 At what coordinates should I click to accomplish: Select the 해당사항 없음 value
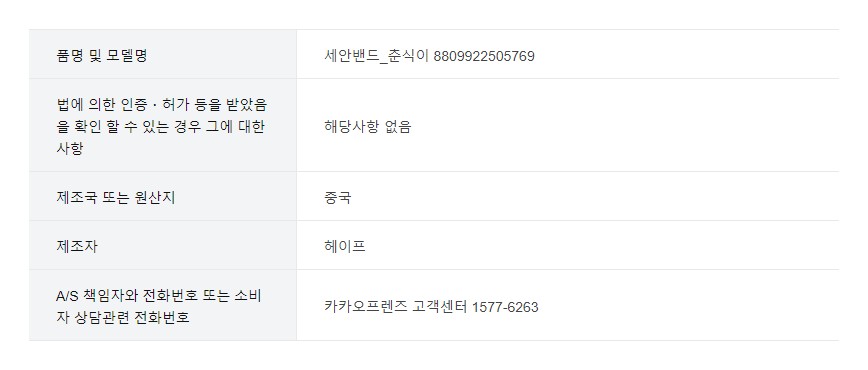(368, 127)
